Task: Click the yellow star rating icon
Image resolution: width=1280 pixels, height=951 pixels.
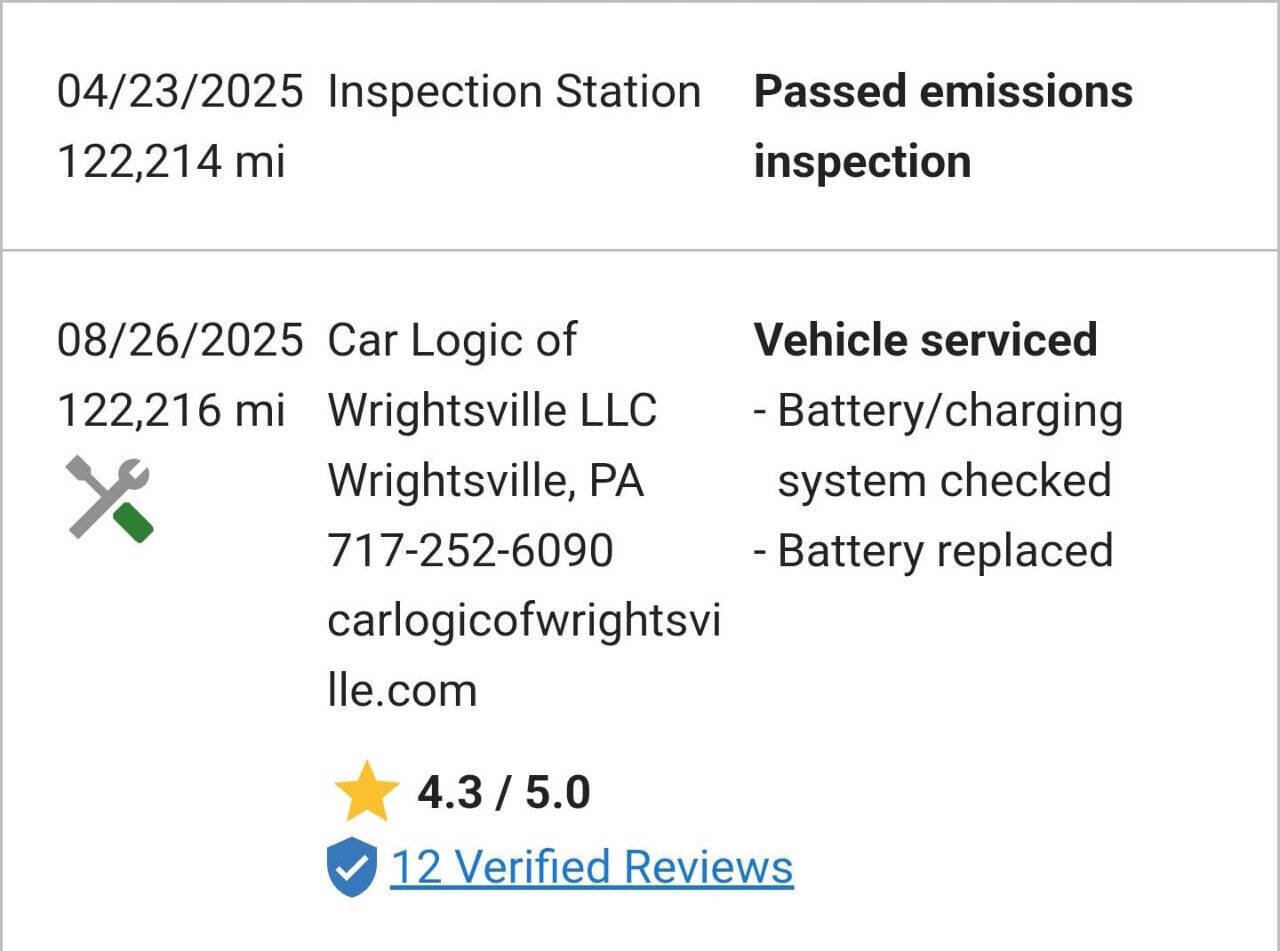Action: pos(369,789)
